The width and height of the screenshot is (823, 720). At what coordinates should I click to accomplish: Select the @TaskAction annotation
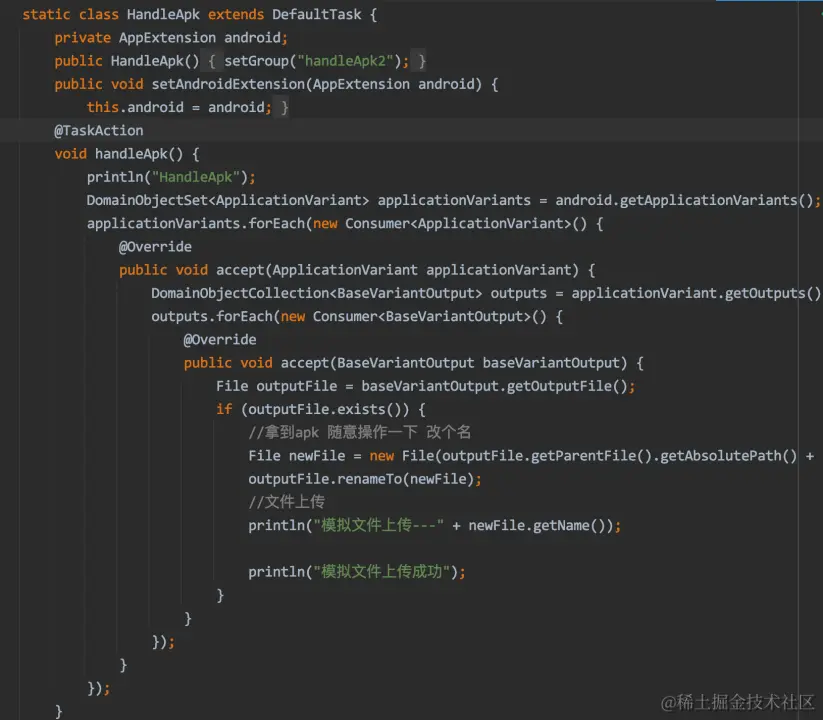pos(99,131)
